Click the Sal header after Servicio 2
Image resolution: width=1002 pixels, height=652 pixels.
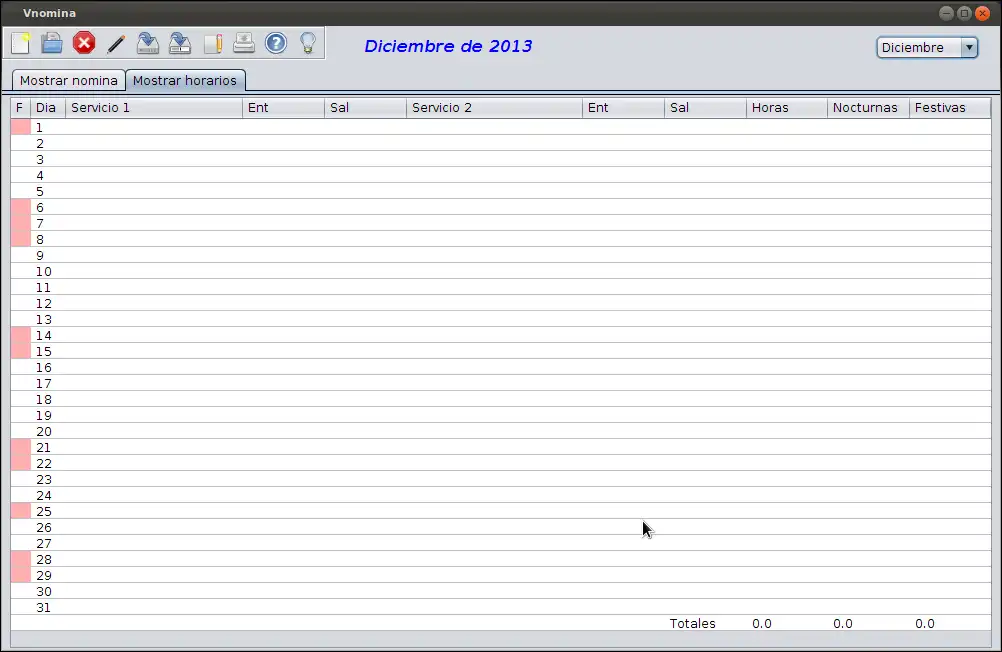coord(705,107)
